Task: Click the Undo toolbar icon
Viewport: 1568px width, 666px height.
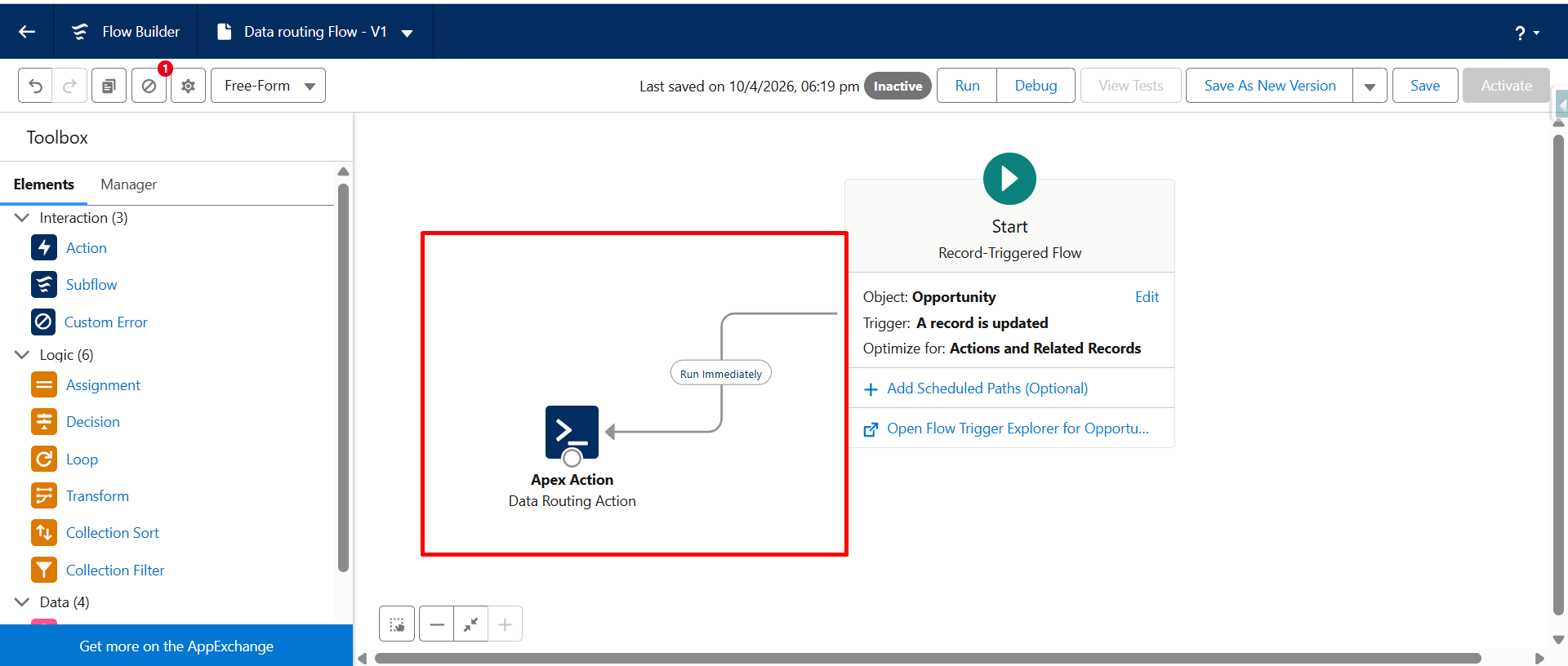Action: [x=35, y=86]
